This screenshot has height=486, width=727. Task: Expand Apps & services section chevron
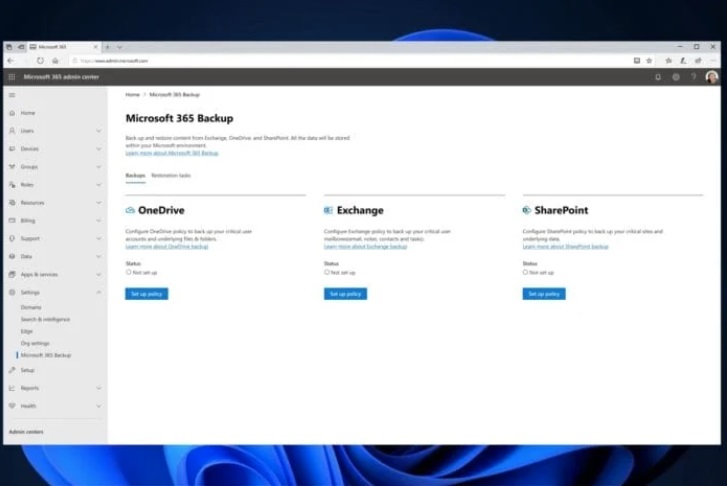(99, 275)
